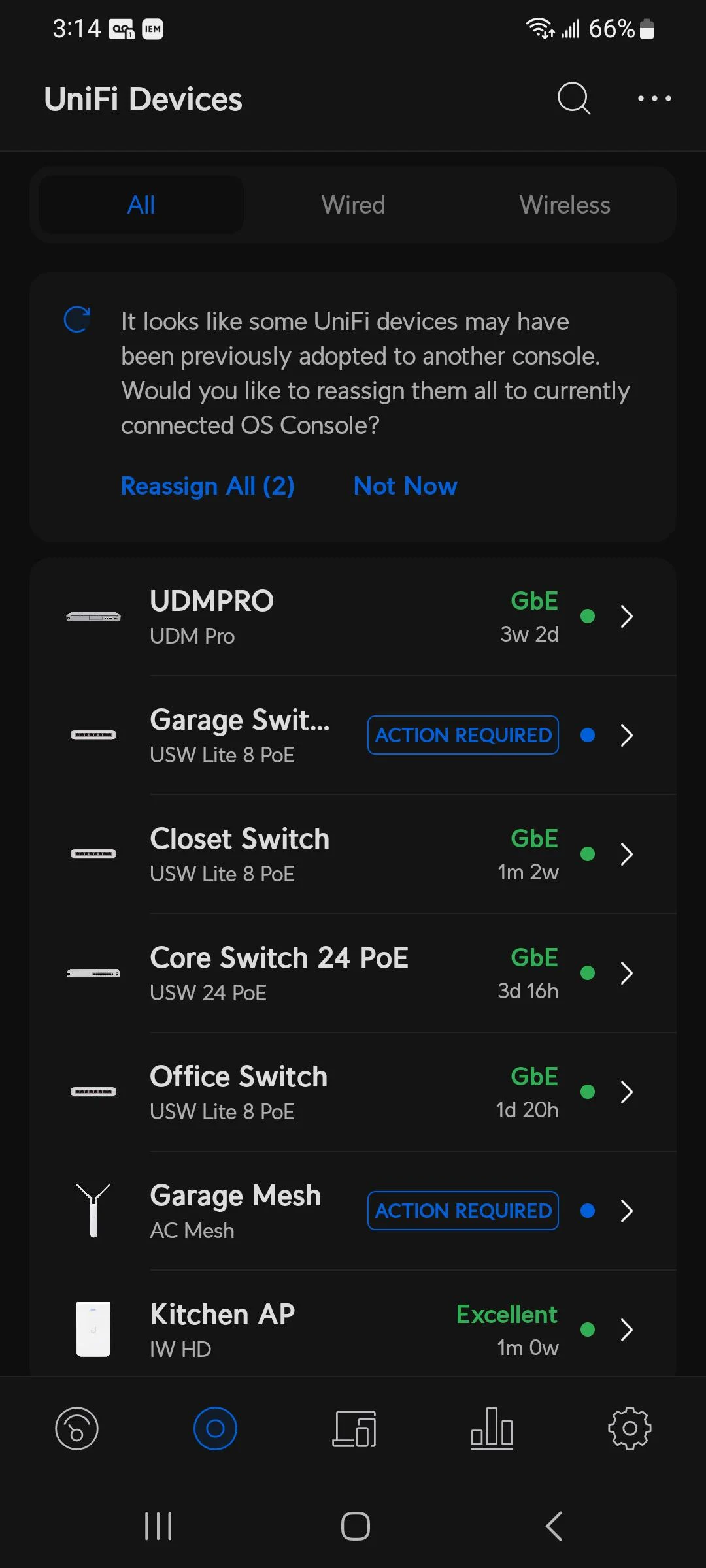Select the UniFi Devices bottom navigation icon
706x1568 pixels.
pyautogui.click(x=215, y=1428)
